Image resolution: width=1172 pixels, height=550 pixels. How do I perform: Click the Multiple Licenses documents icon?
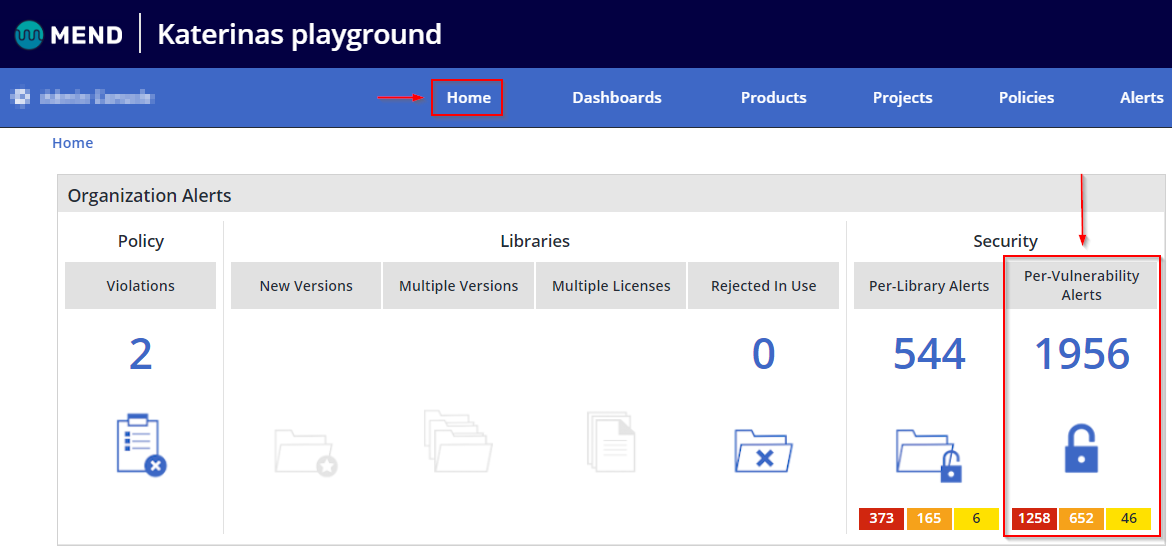click(611, 441)
